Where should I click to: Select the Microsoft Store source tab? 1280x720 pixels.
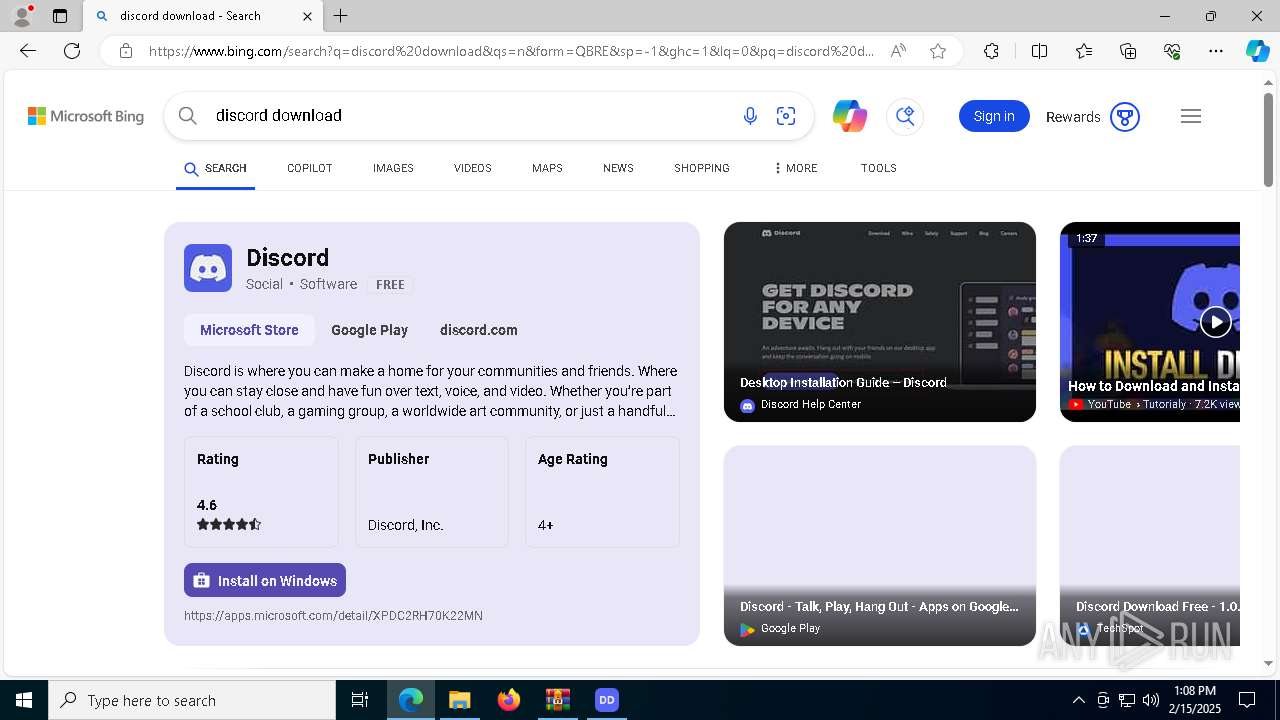point(249,330)
